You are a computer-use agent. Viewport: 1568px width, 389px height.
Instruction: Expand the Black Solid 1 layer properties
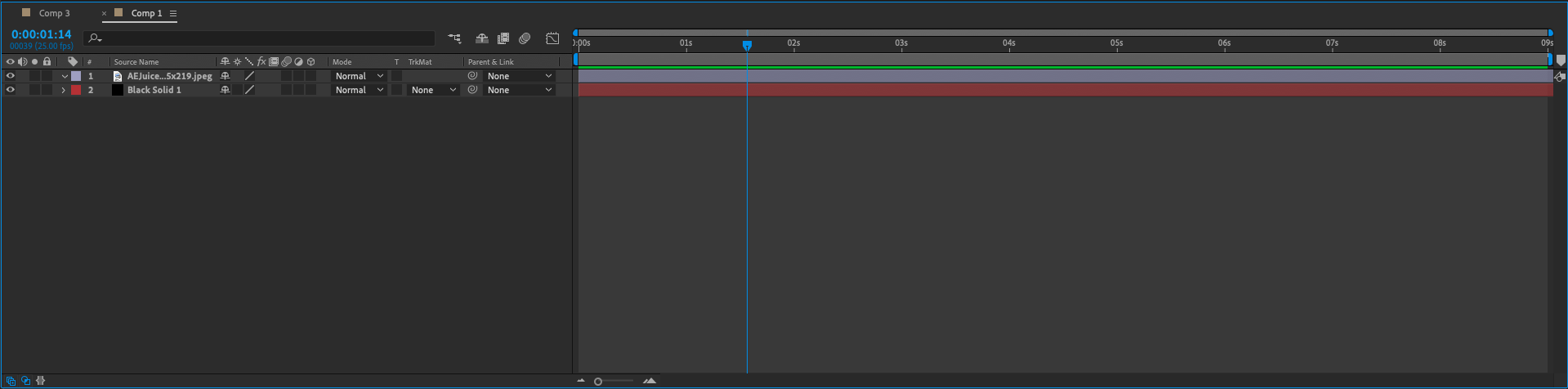tap(64, 90)
